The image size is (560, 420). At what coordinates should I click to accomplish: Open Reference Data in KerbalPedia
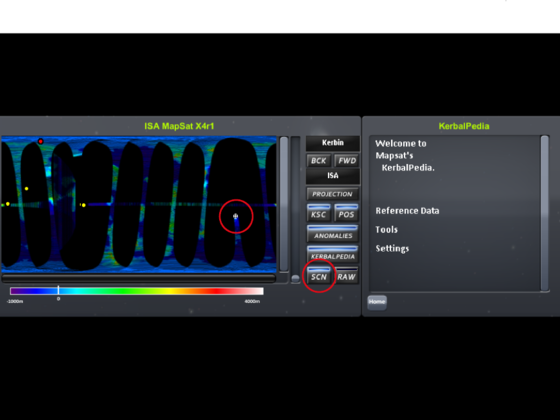click(x=407, y=211)
